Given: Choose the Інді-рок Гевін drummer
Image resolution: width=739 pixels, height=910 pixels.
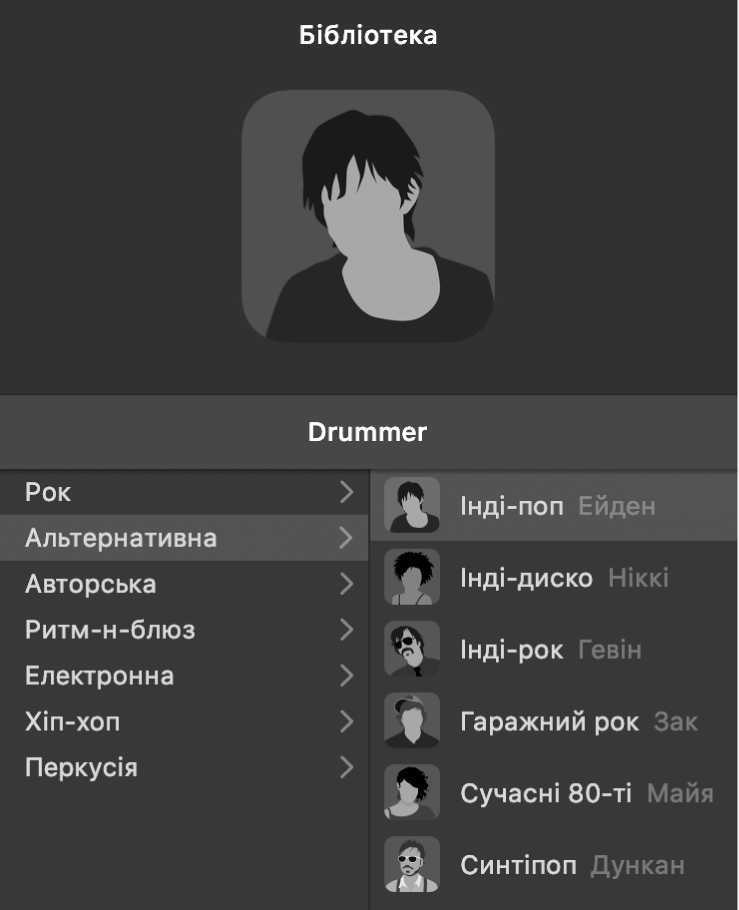Looking at the screenshot, I should tap(555, 650).
